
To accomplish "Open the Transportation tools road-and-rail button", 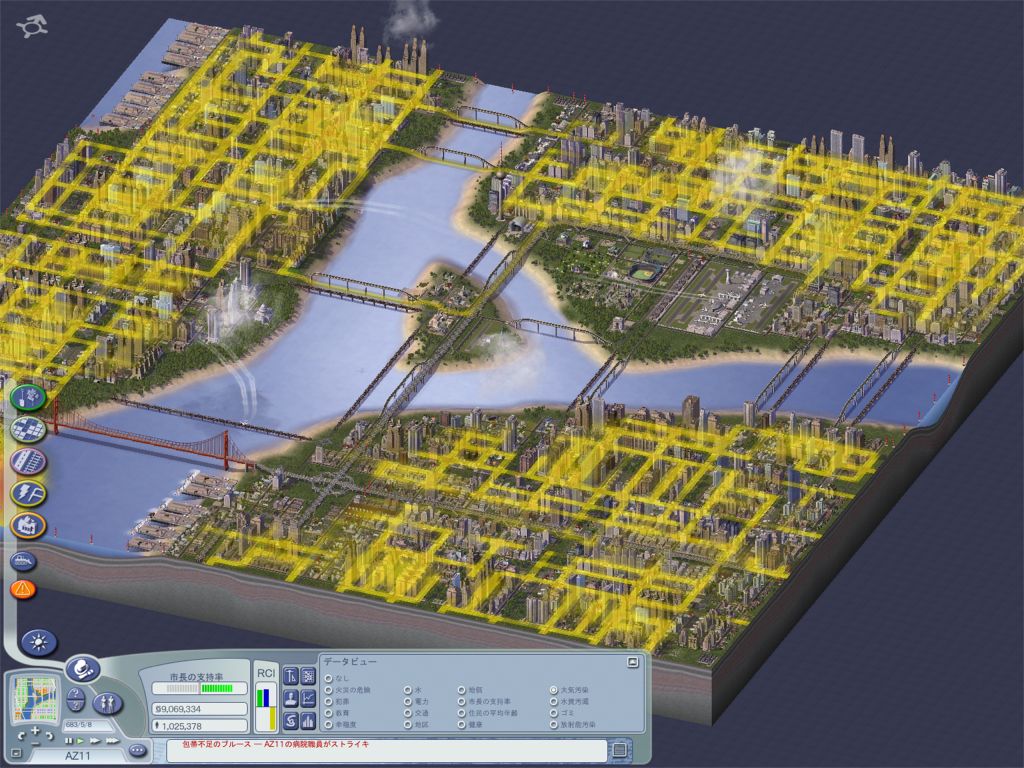I will [x=28, y=460].
